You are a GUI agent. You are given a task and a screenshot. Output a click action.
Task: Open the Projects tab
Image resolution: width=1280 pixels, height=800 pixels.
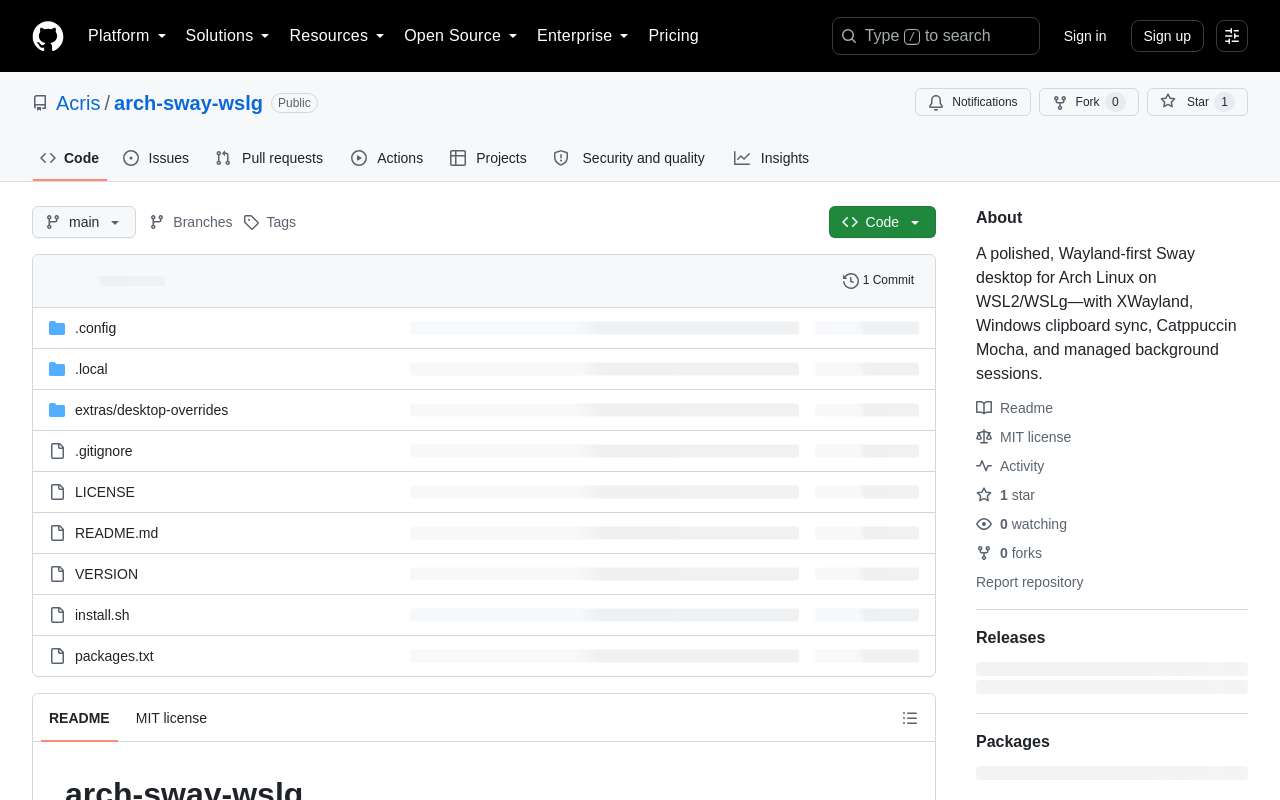(488, 158)
